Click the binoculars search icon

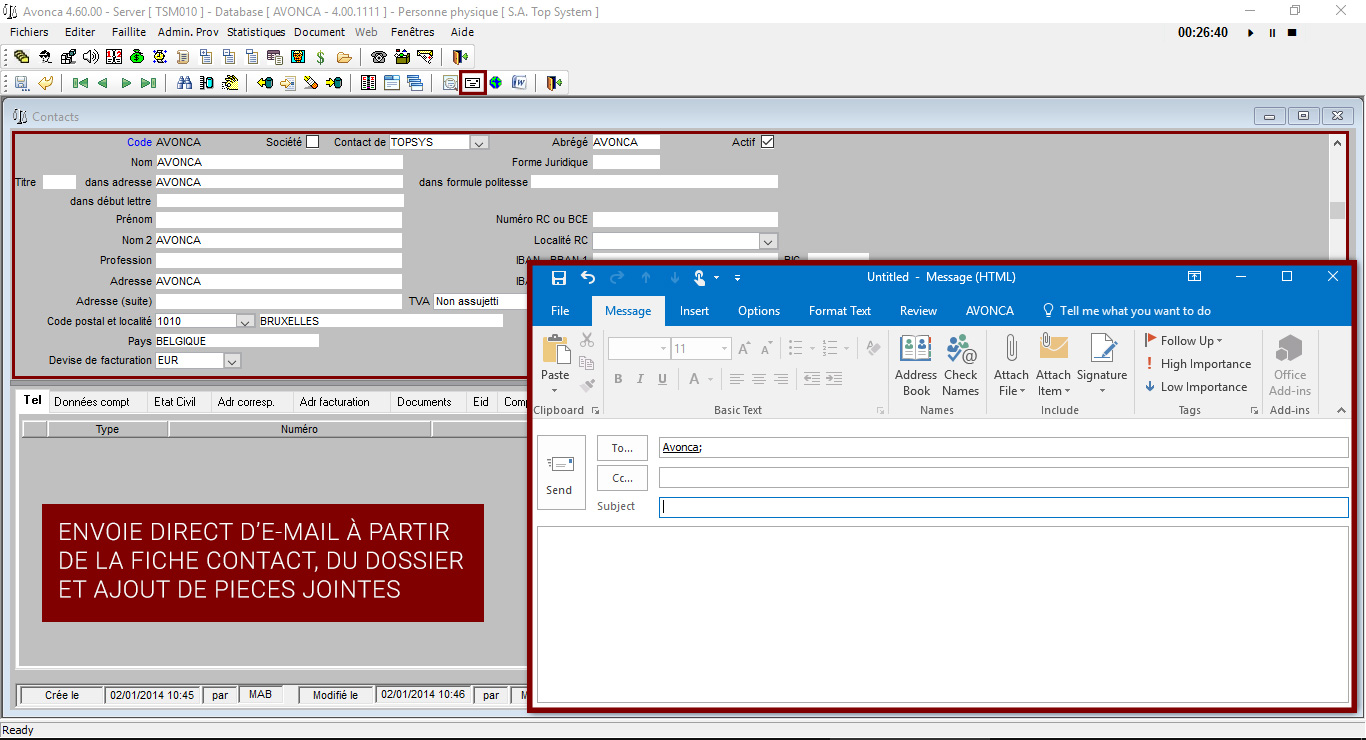(x=184, y=83)
